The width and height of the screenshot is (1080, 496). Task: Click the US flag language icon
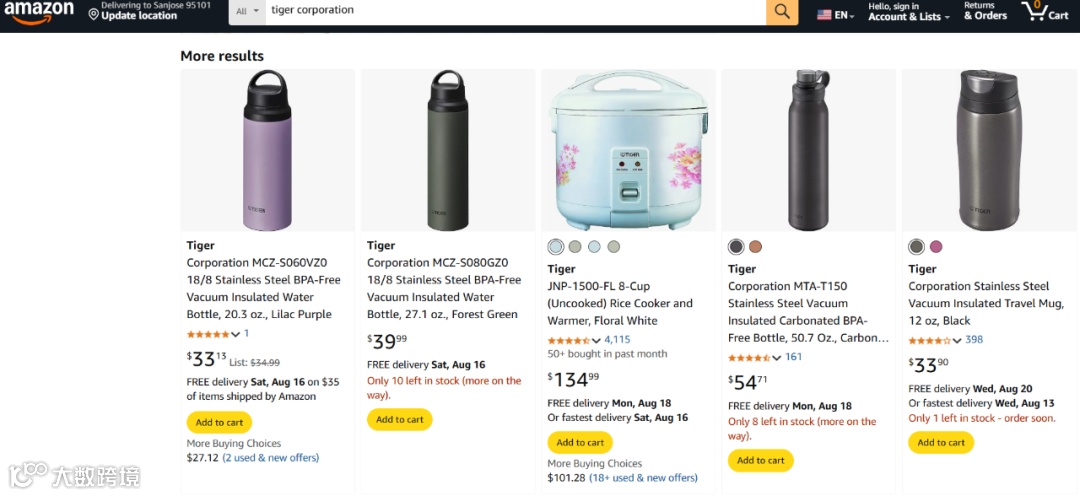[824, 15]
